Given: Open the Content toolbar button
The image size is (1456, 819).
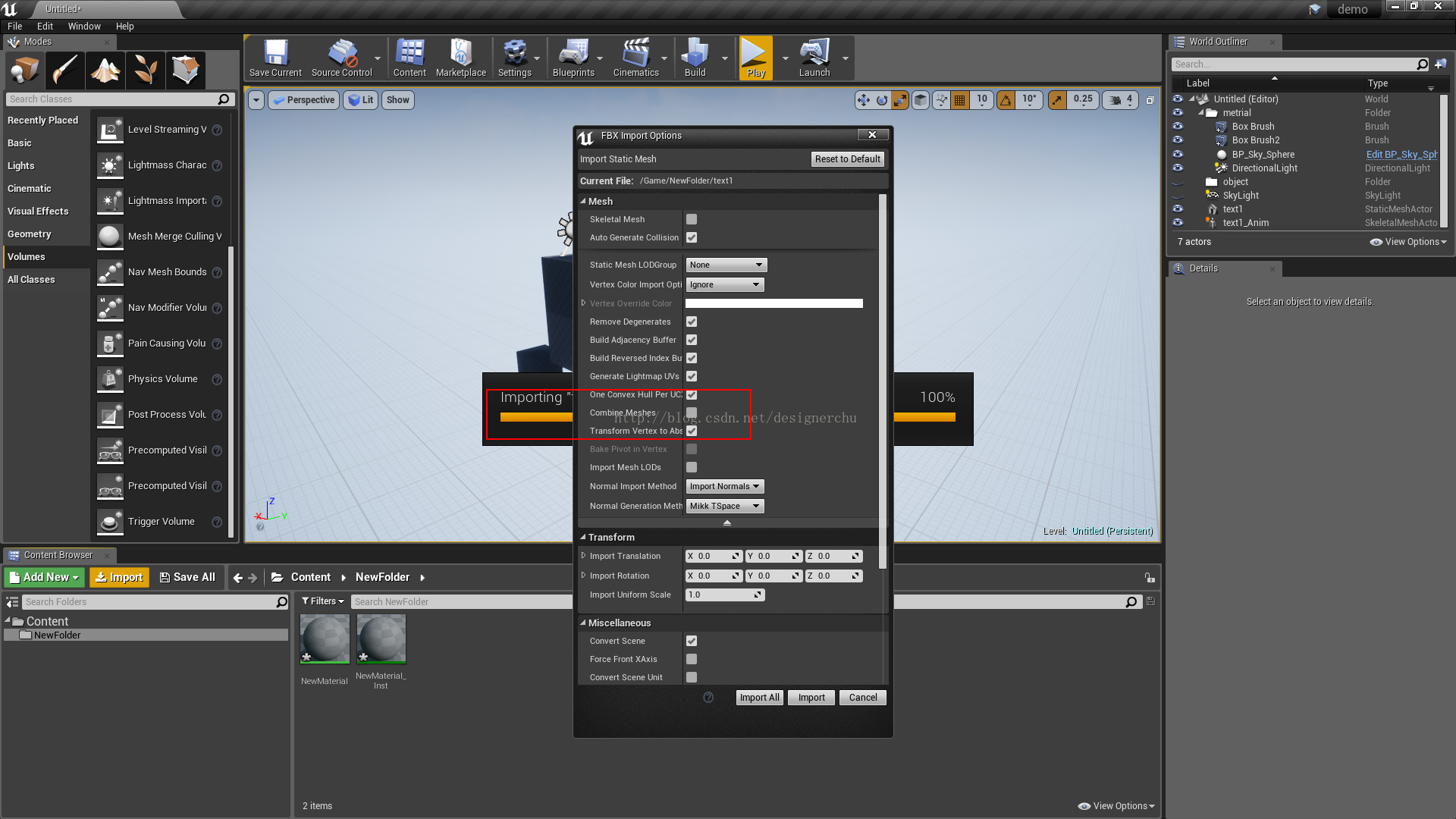Looking at the screenshot, I should coord(409,58).
